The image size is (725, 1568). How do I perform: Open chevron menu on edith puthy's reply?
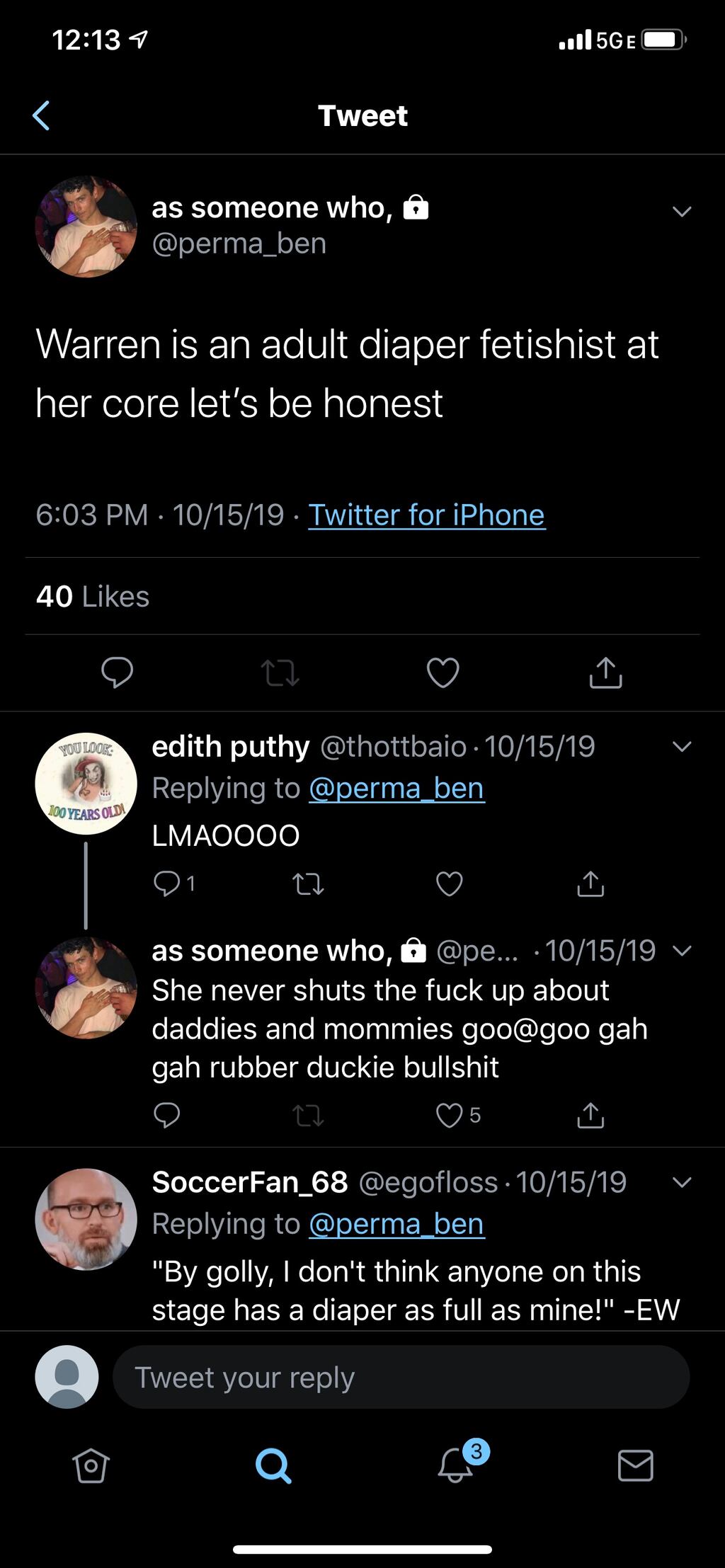click(681, 746)
